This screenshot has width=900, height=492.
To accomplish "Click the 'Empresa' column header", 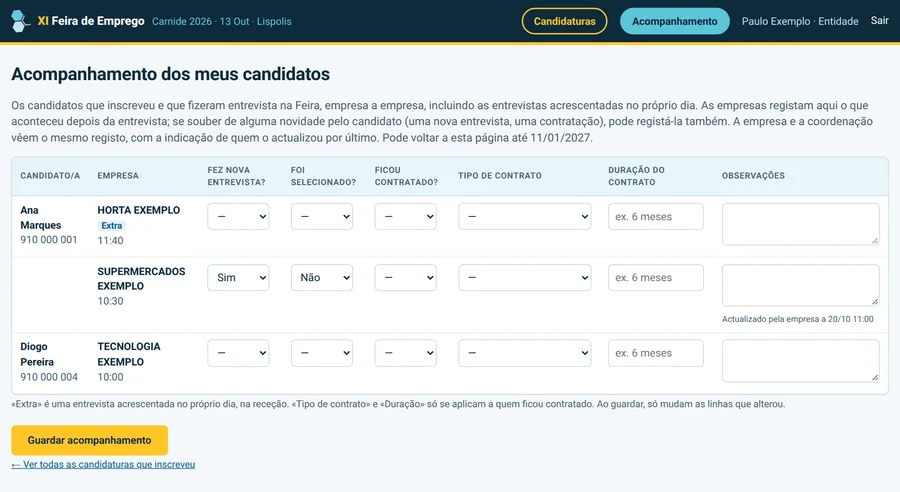I will [x=118, y=176].
